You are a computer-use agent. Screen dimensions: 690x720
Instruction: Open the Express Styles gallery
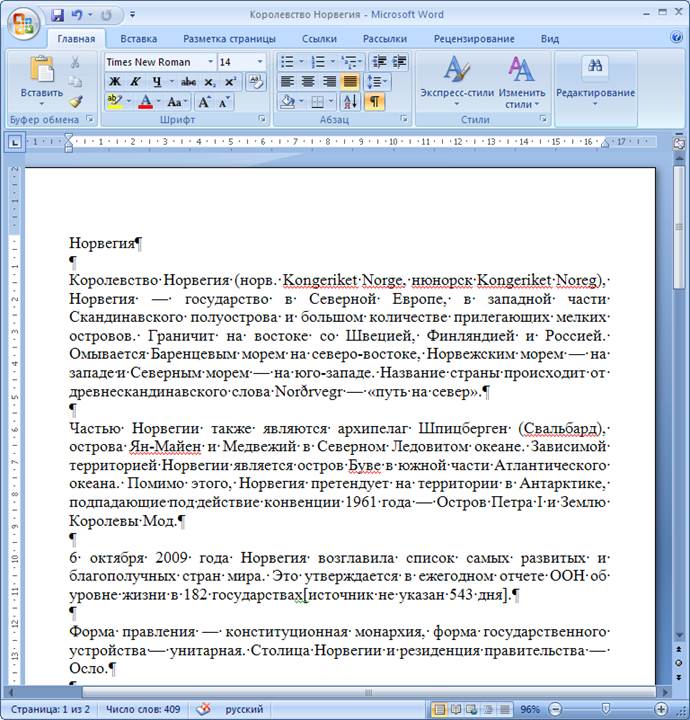[457, 82]
